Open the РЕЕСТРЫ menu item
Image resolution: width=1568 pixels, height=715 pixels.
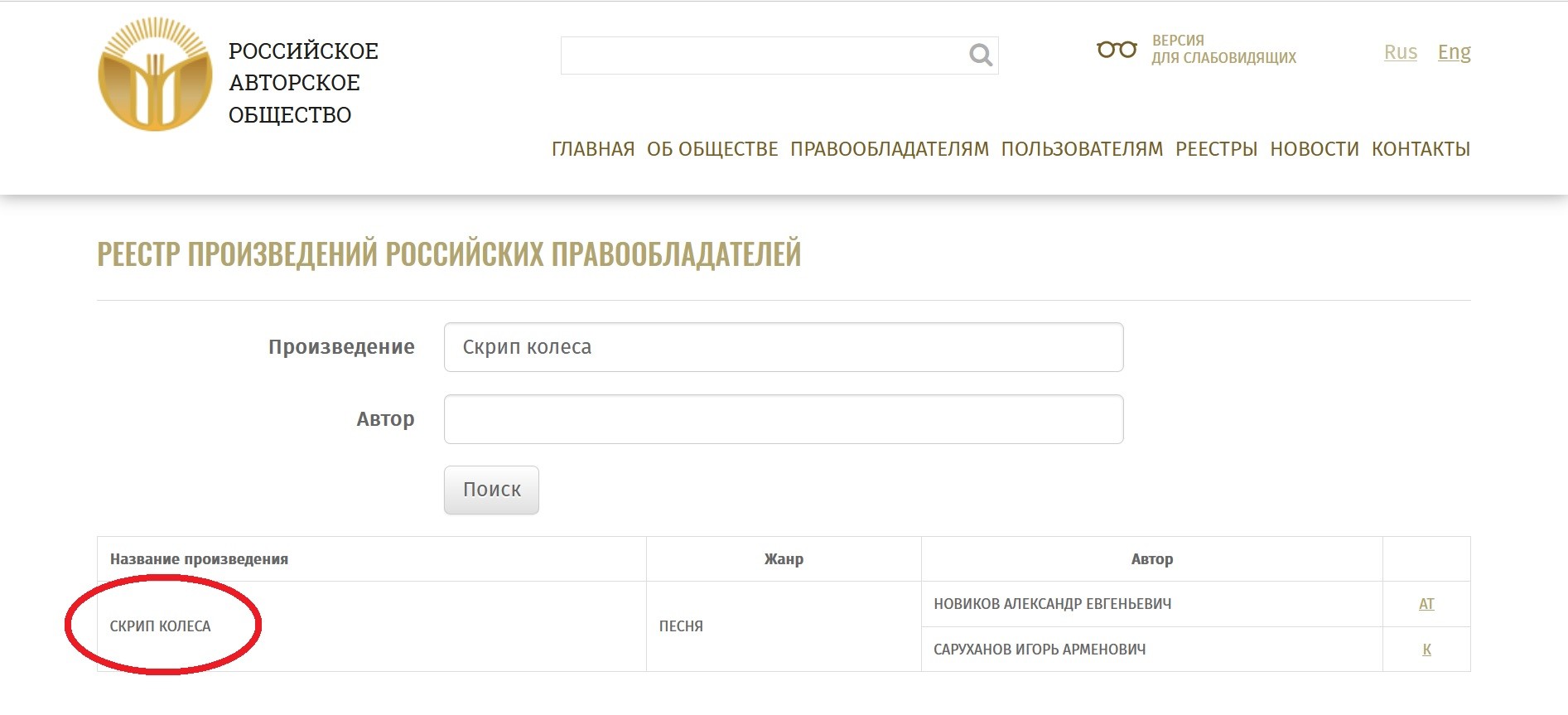(1217, 149)
